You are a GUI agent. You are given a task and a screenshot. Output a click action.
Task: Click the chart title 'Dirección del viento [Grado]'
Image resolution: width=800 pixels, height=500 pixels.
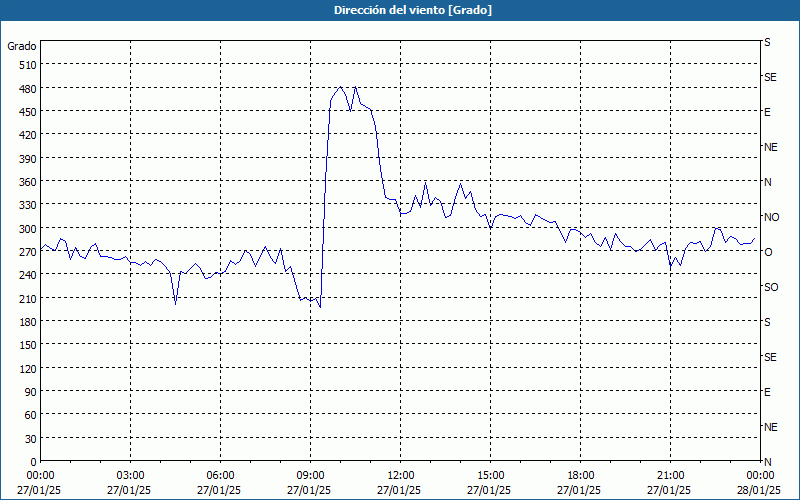(413, 10)
